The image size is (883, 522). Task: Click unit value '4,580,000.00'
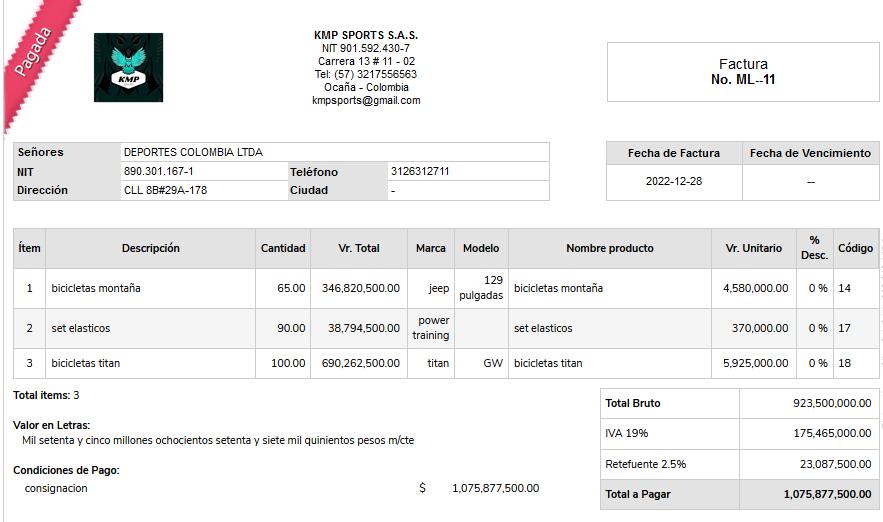(x=755, y=288)
